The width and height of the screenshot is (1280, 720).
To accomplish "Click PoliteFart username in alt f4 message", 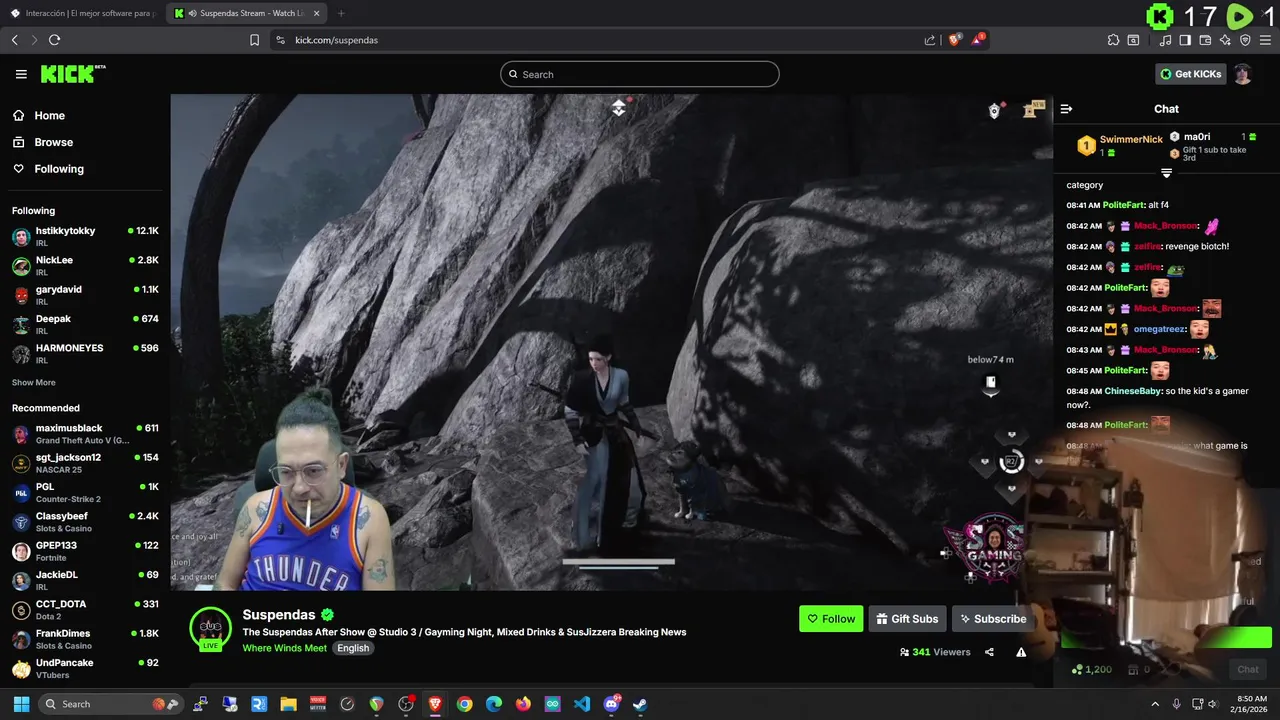I will (x=1124, y=205).
